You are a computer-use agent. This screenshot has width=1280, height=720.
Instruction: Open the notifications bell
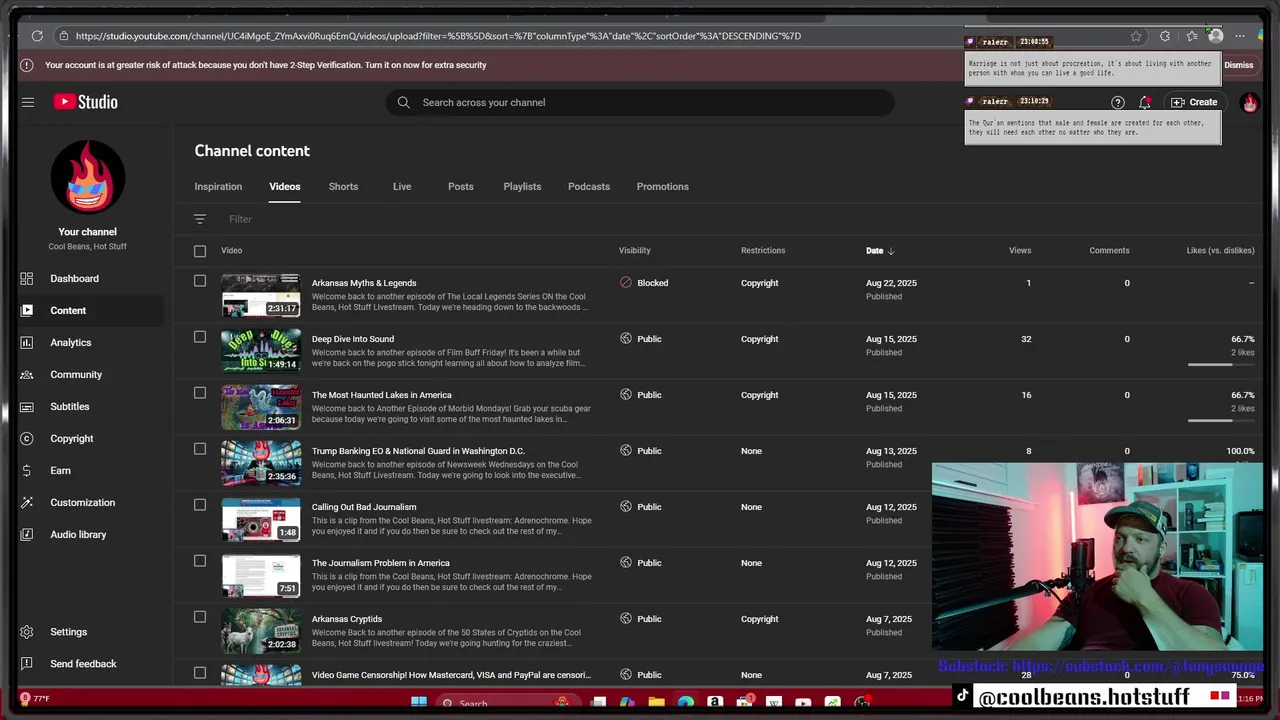pos(1145,102)
